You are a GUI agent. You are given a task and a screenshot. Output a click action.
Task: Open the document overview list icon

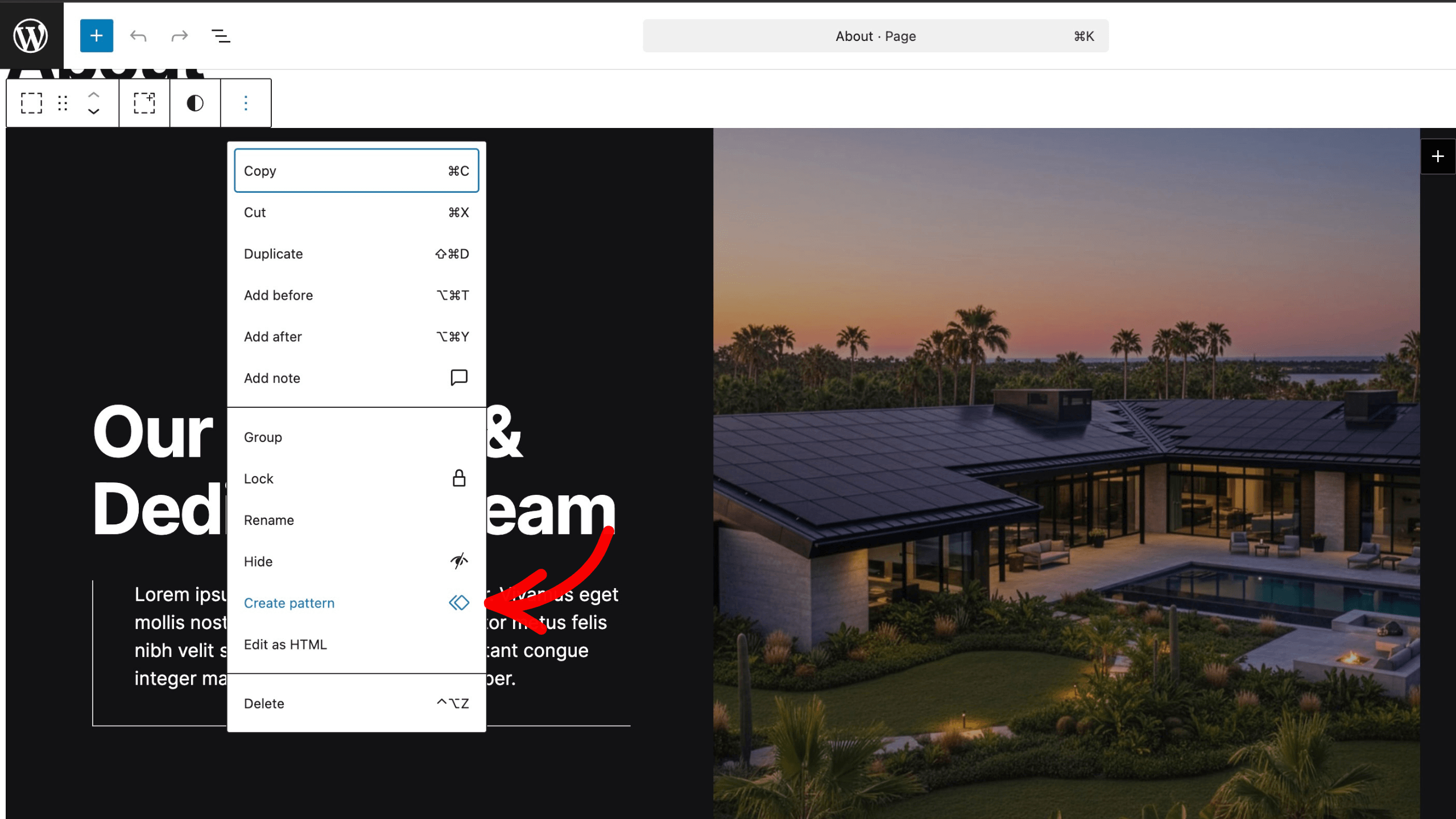click(x=221, y=36)
